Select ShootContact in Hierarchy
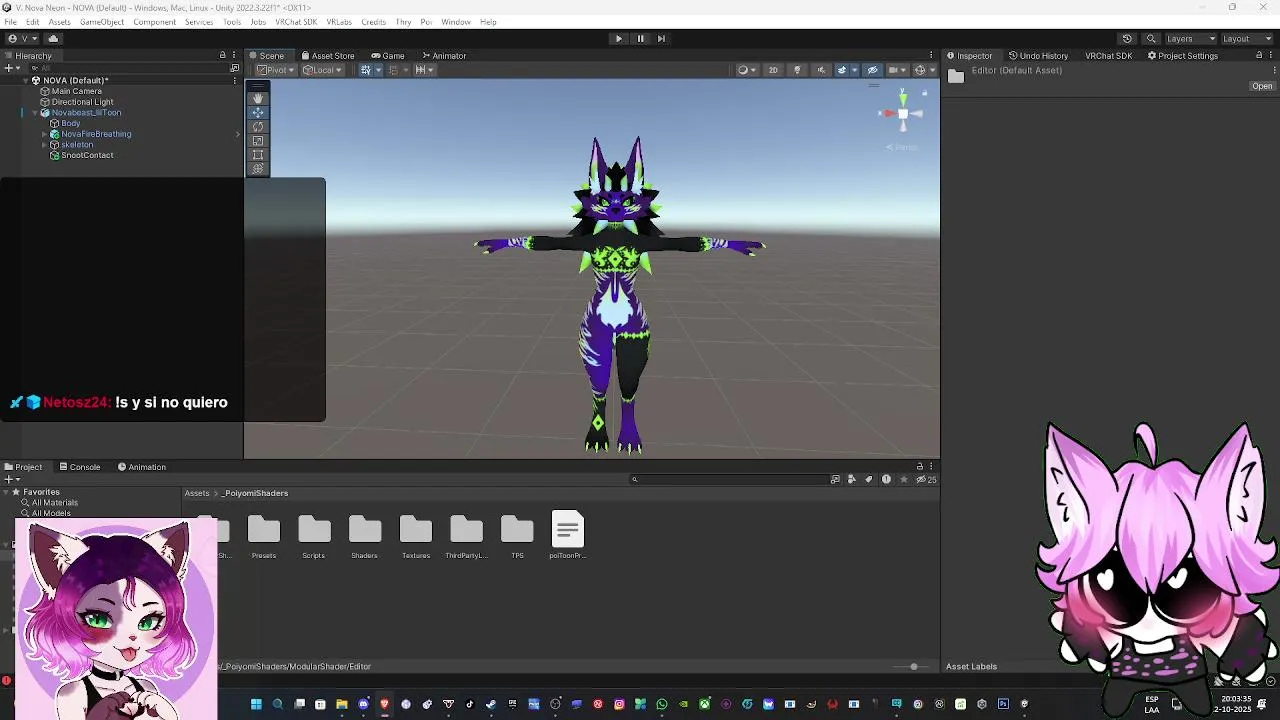The image size is (1280, 720). coord(87,156)
